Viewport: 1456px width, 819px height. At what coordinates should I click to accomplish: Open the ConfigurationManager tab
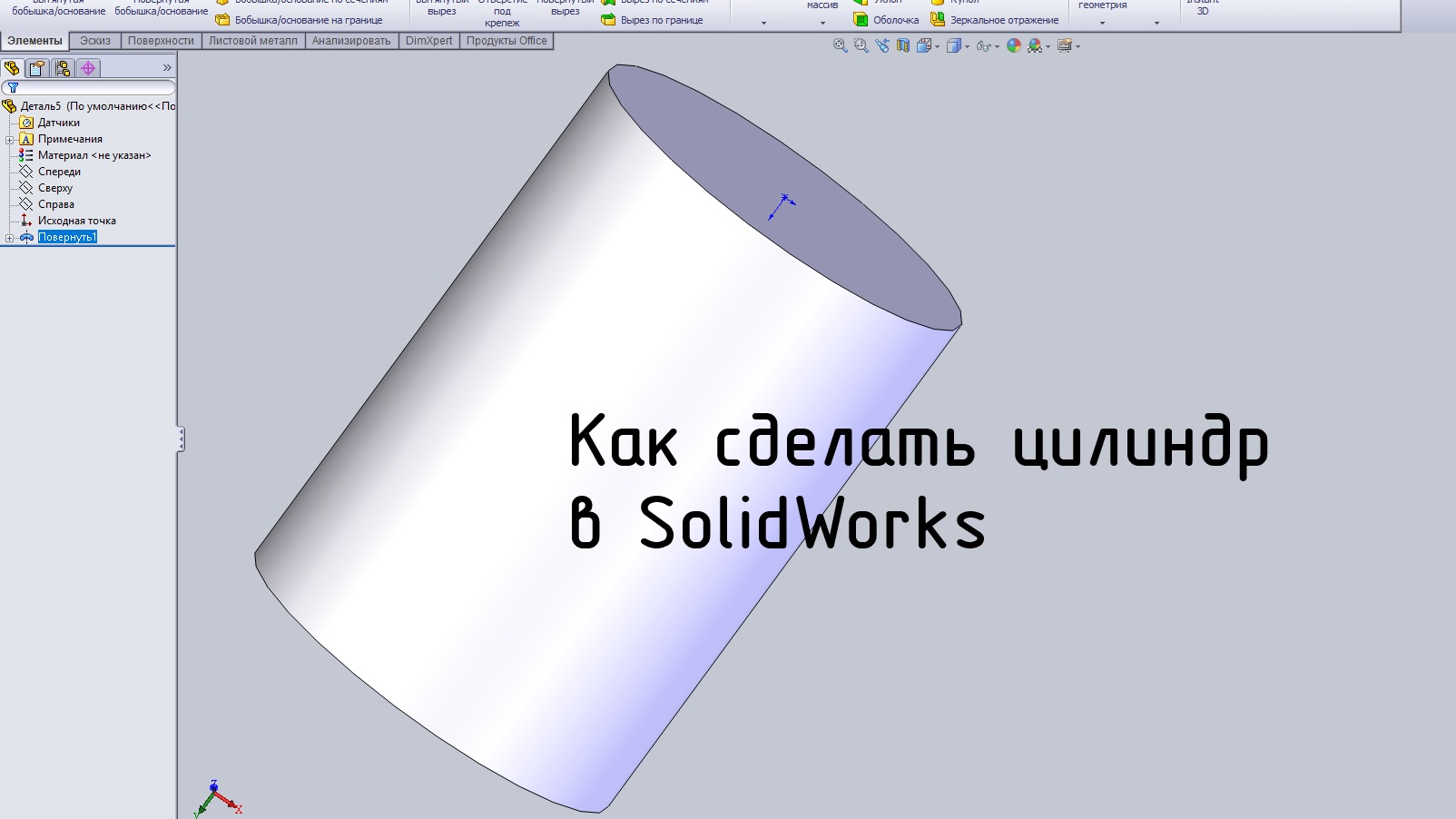tap(63, 68)
